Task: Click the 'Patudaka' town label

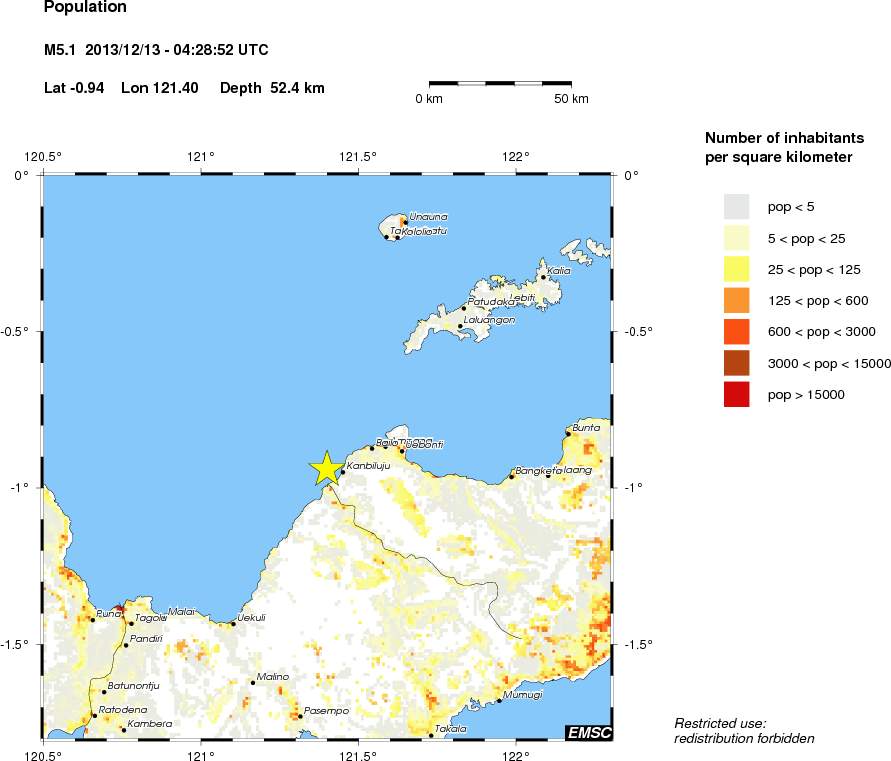Action: (490, 302)
